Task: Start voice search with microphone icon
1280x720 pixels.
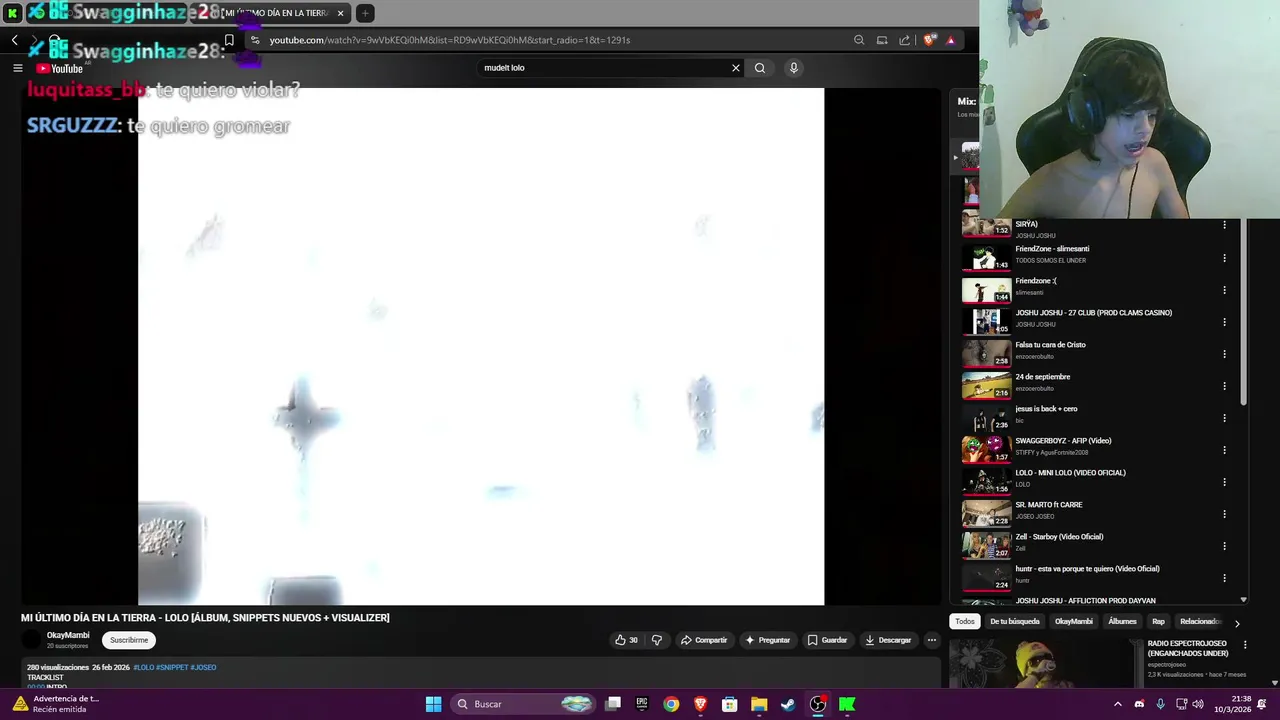Action: [x=794, y=68]
